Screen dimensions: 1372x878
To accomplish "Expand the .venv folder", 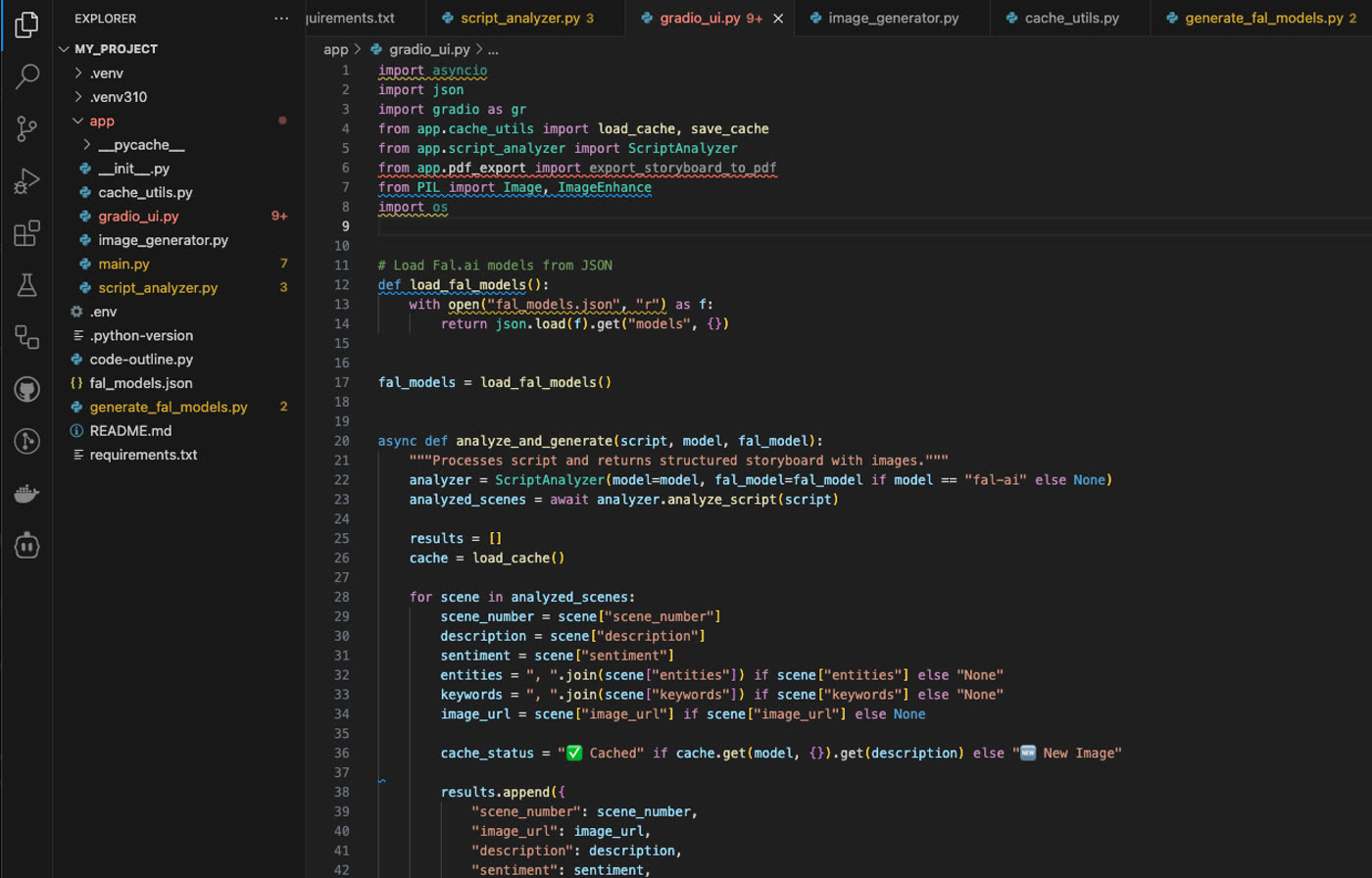I will point(78,73).
